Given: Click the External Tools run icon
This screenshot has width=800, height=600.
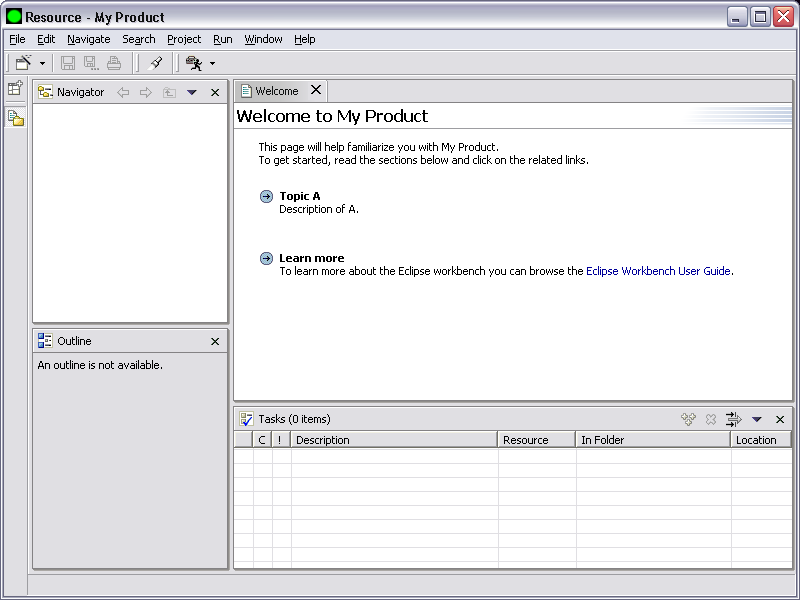Looking at the screenshot, I should 194,63.
